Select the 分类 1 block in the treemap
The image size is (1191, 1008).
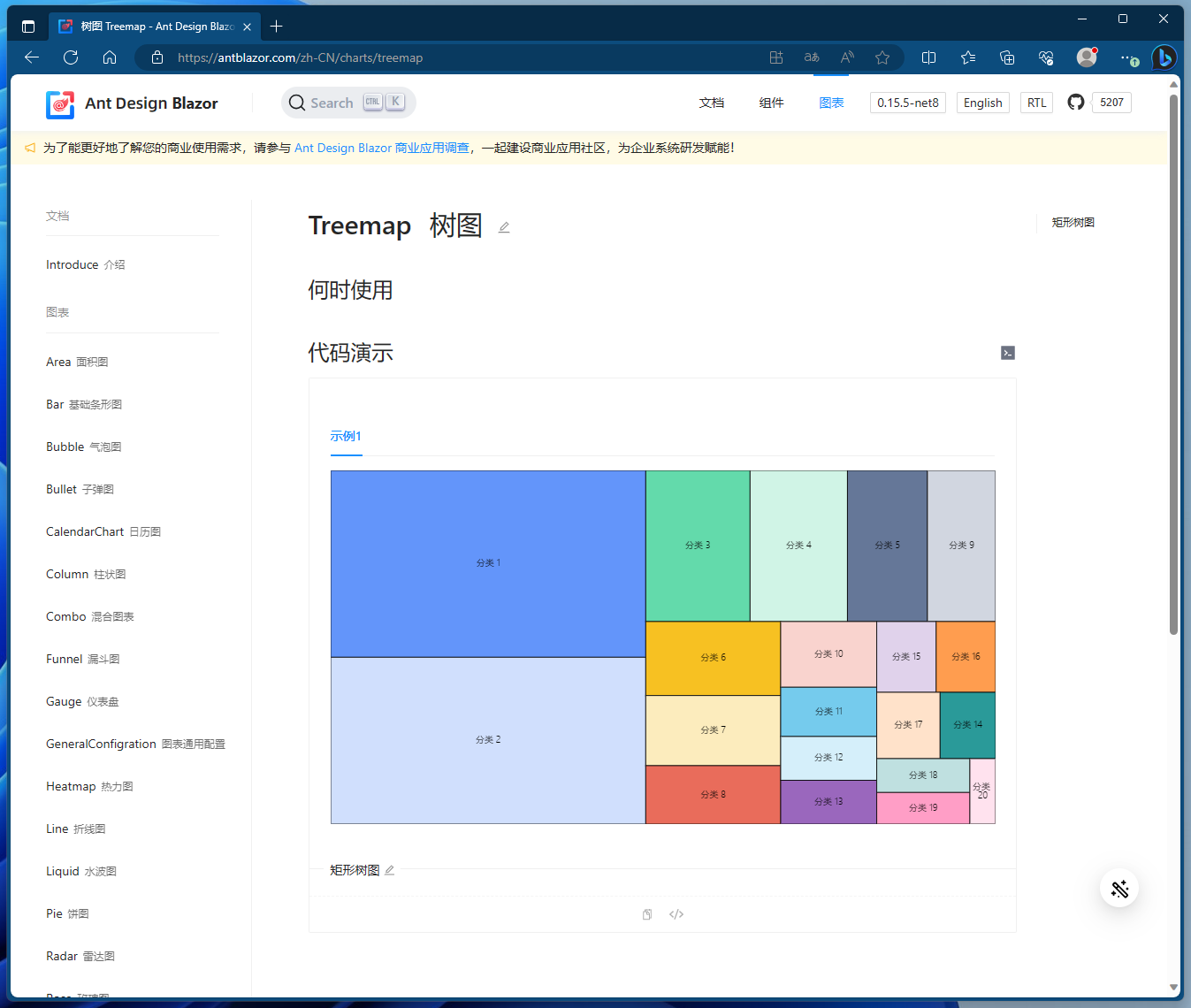[487, 562]
